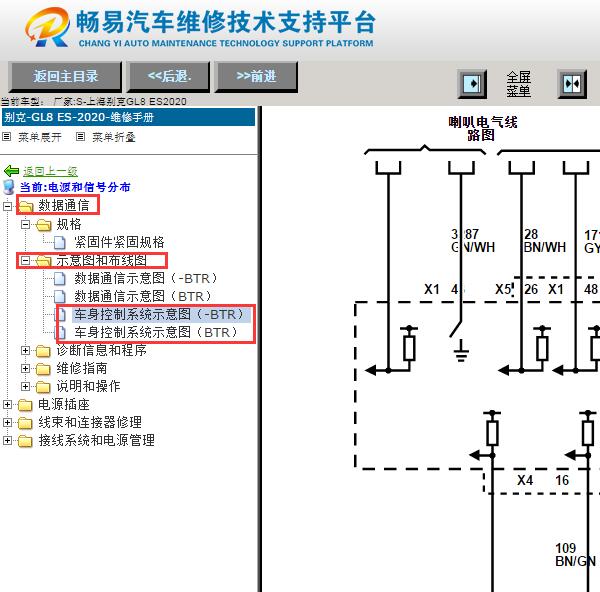Click the 说明和操作 folder icon
Viewport: 600px width, 592px height.
[x=44, y=387]
